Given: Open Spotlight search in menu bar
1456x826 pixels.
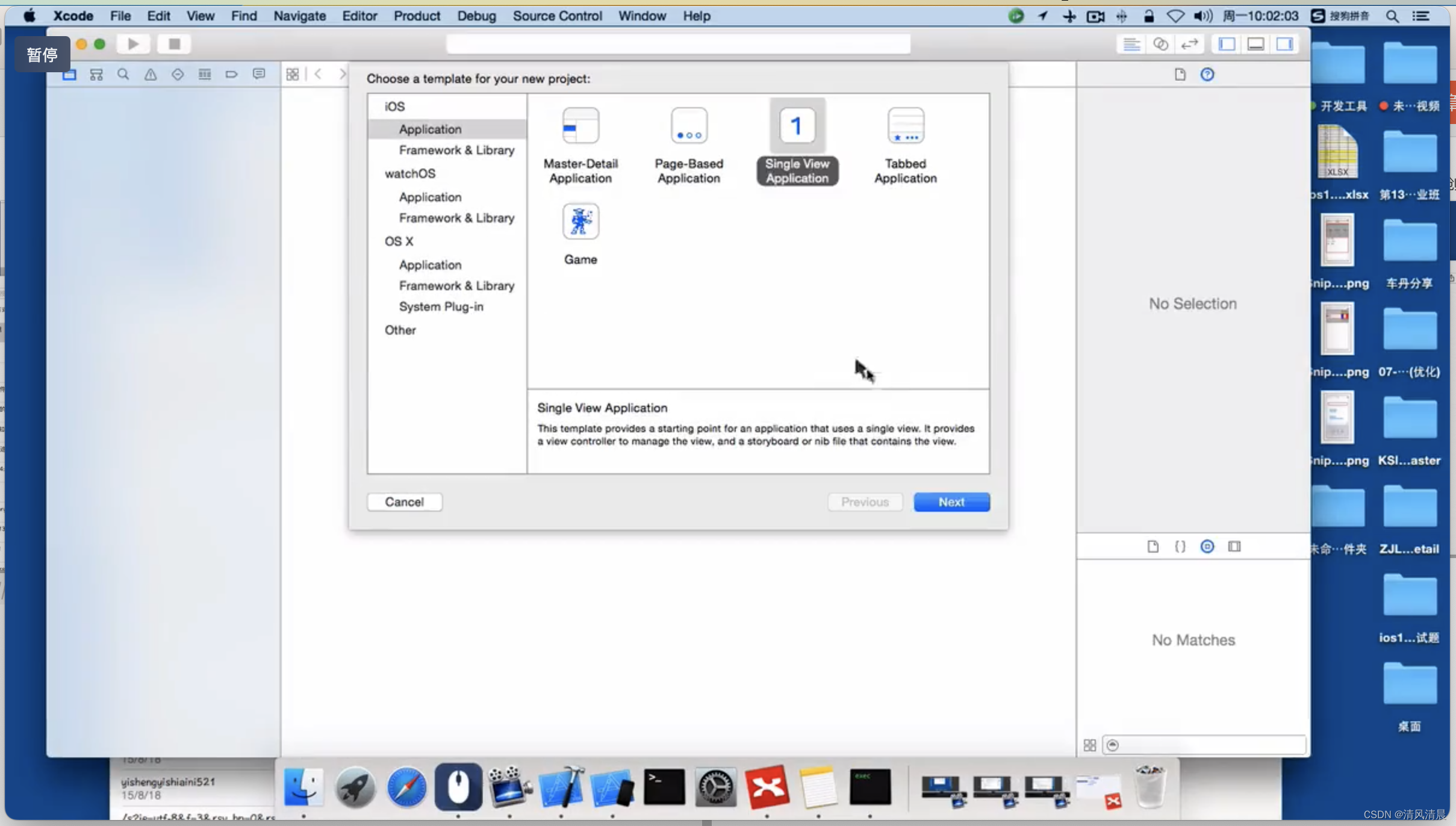Looking at the screenshot, I should [1393, 16].
